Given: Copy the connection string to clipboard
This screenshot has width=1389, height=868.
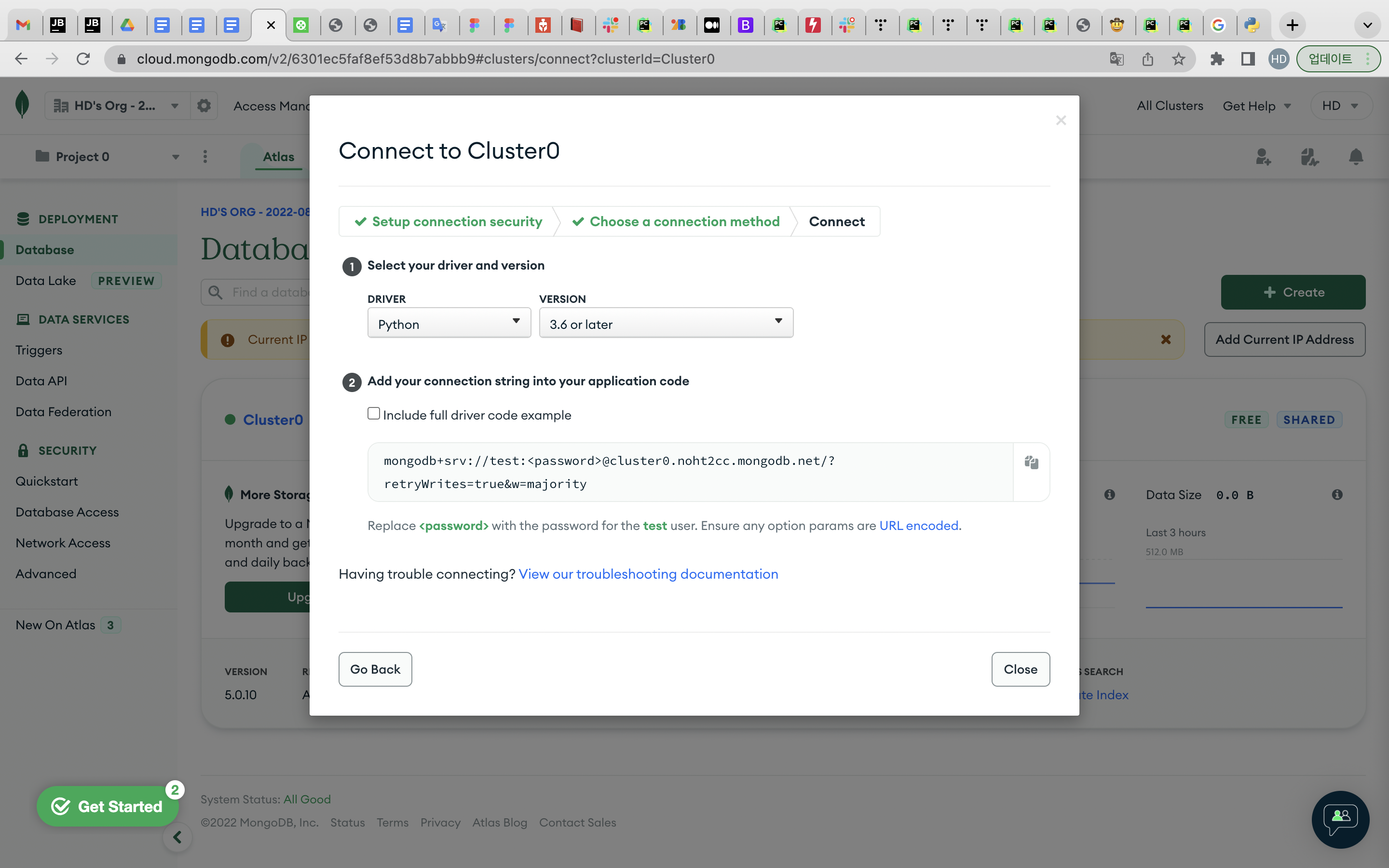Looking at the screenshot, I should 1031,462.
